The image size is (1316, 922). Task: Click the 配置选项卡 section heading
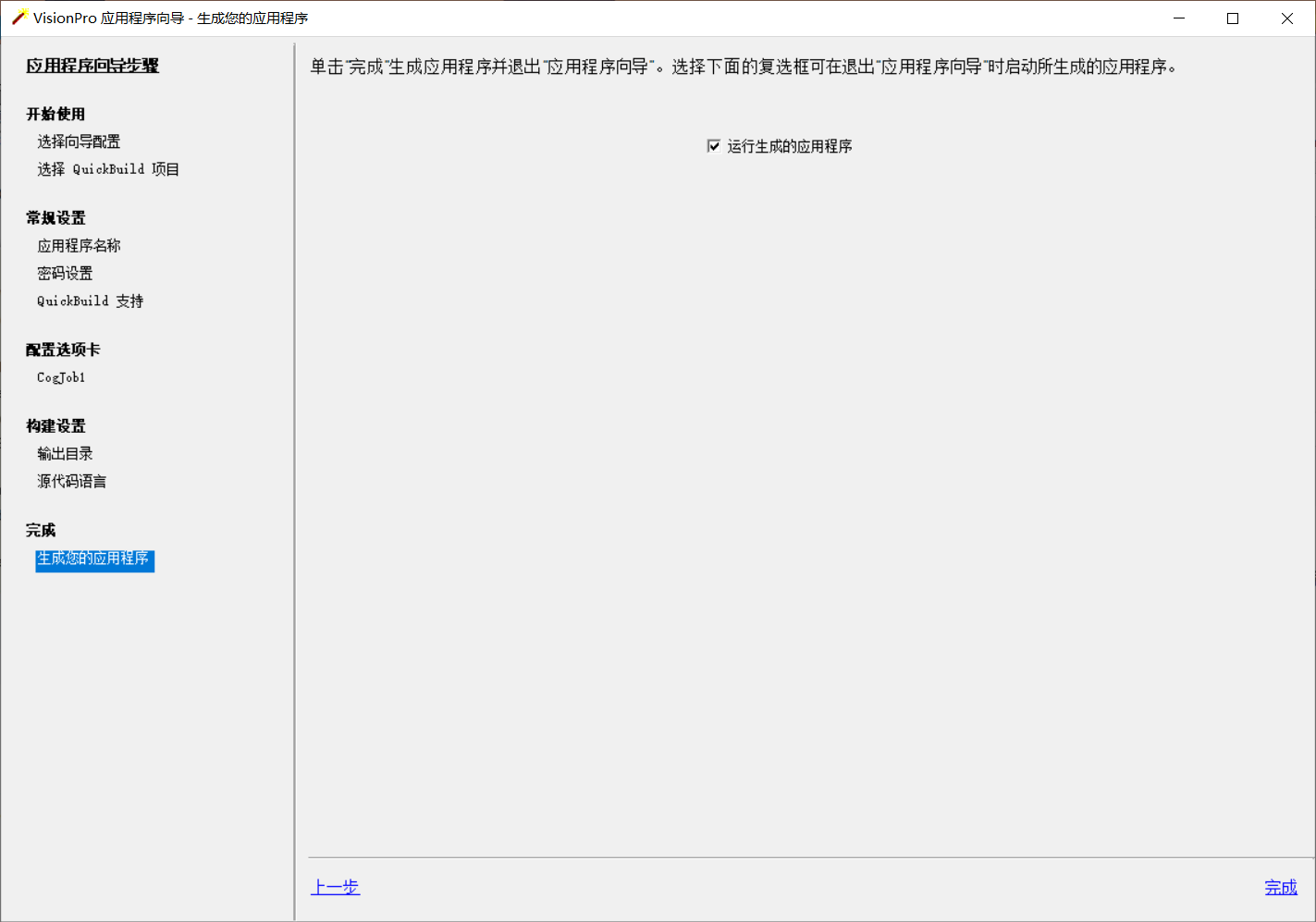(61, 350)
